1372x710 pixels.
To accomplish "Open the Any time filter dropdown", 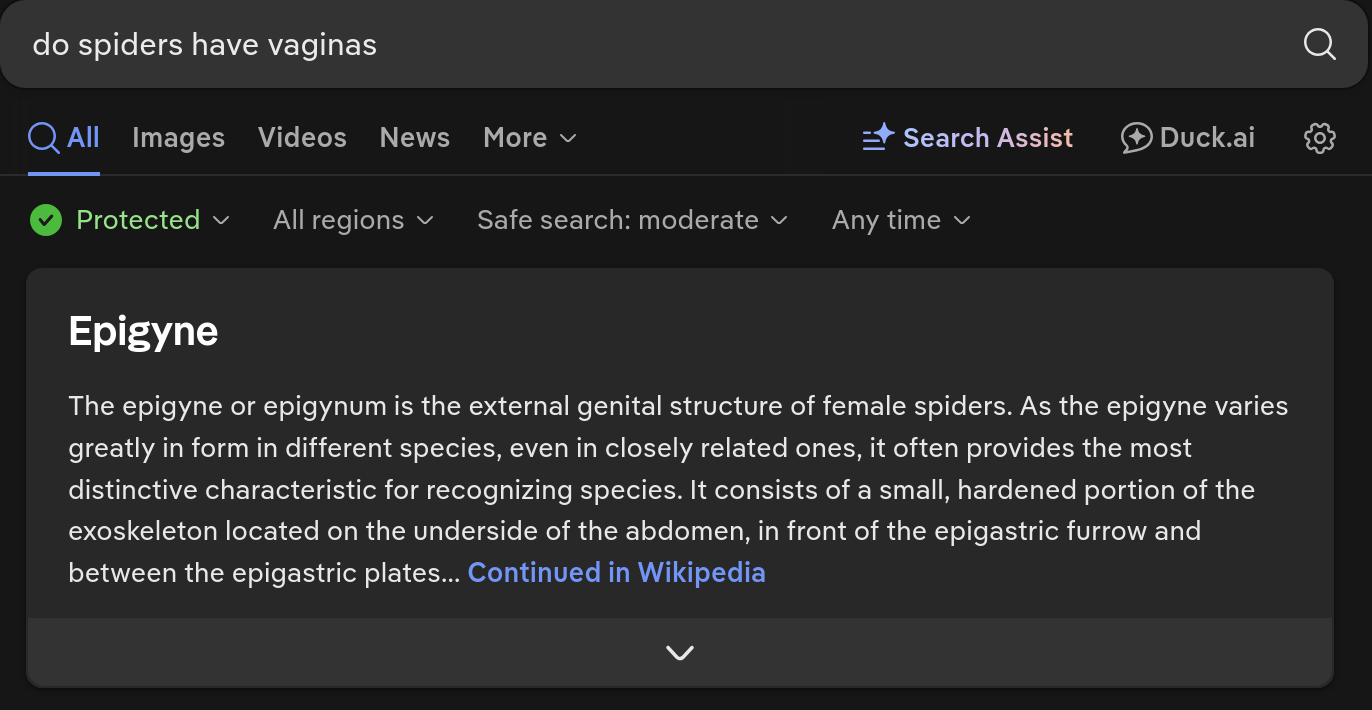I will tap(901, 220).
